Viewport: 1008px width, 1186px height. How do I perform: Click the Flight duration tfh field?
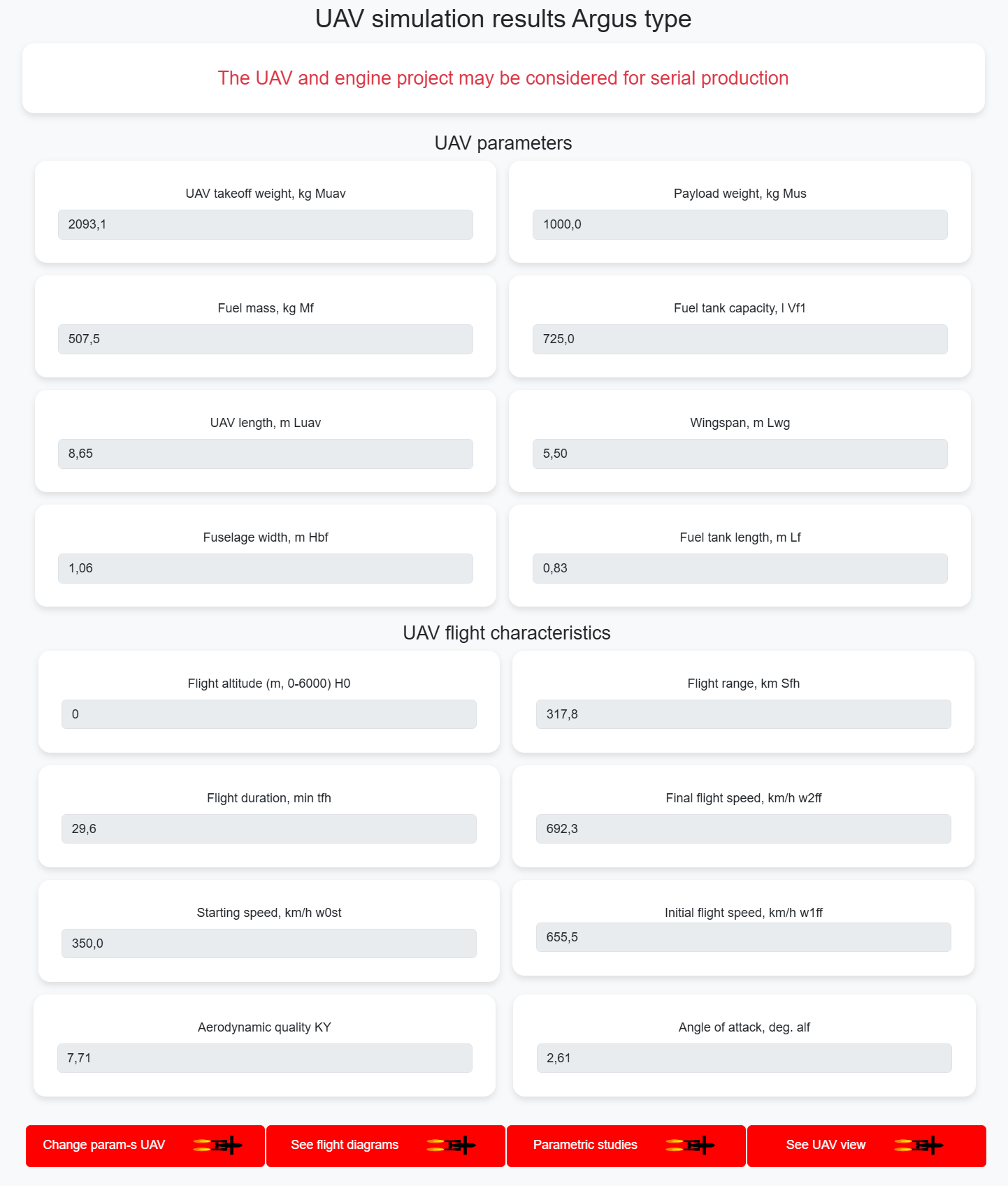pyautogui.click(x=269, y=829)
